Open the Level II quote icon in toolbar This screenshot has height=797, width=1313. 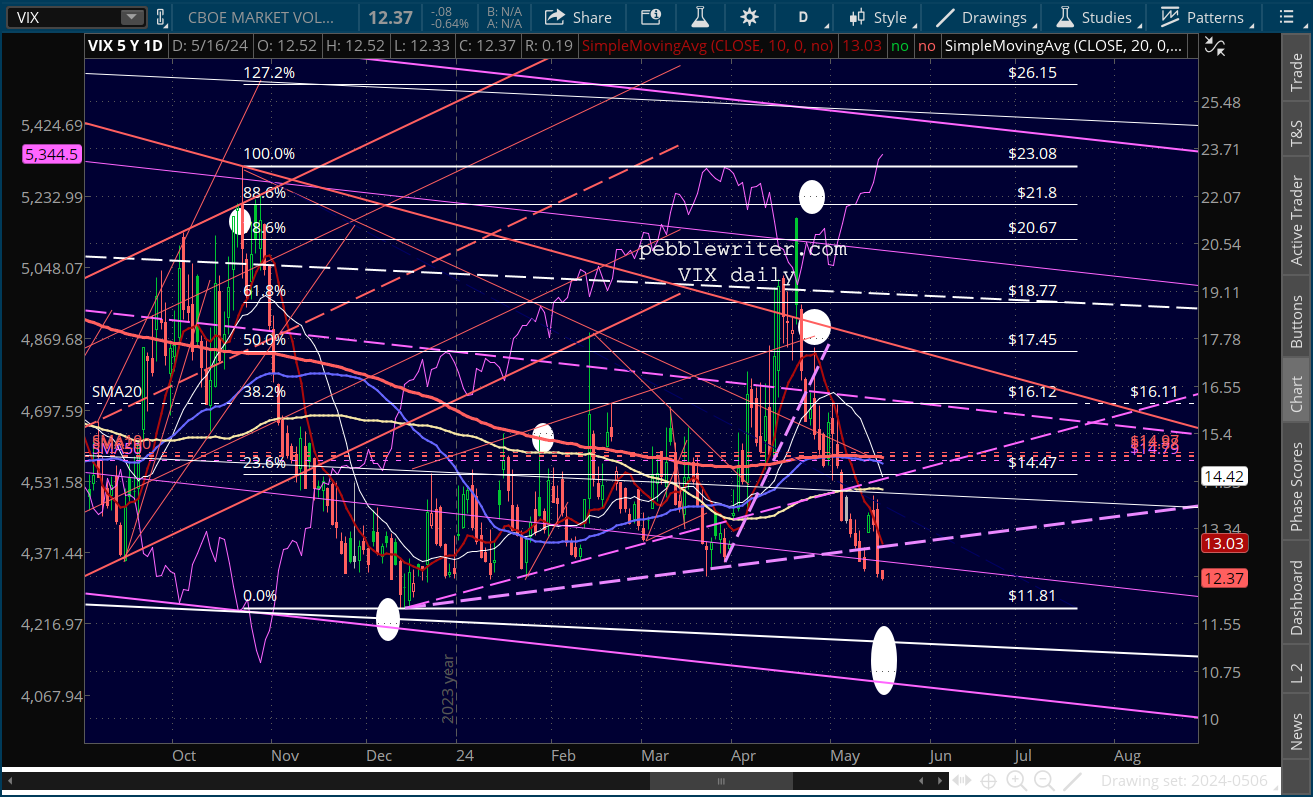(x=650, y=17)
